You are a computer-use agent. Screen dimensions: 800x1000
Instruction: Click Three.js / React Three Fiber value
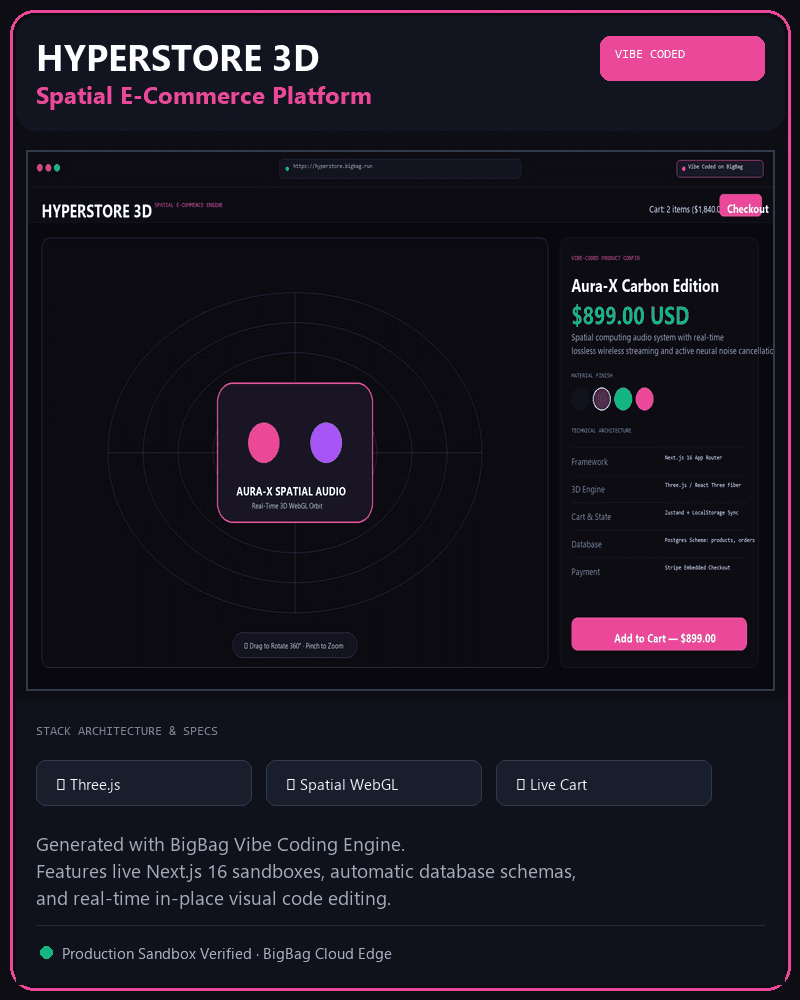[x=702, y=485]
